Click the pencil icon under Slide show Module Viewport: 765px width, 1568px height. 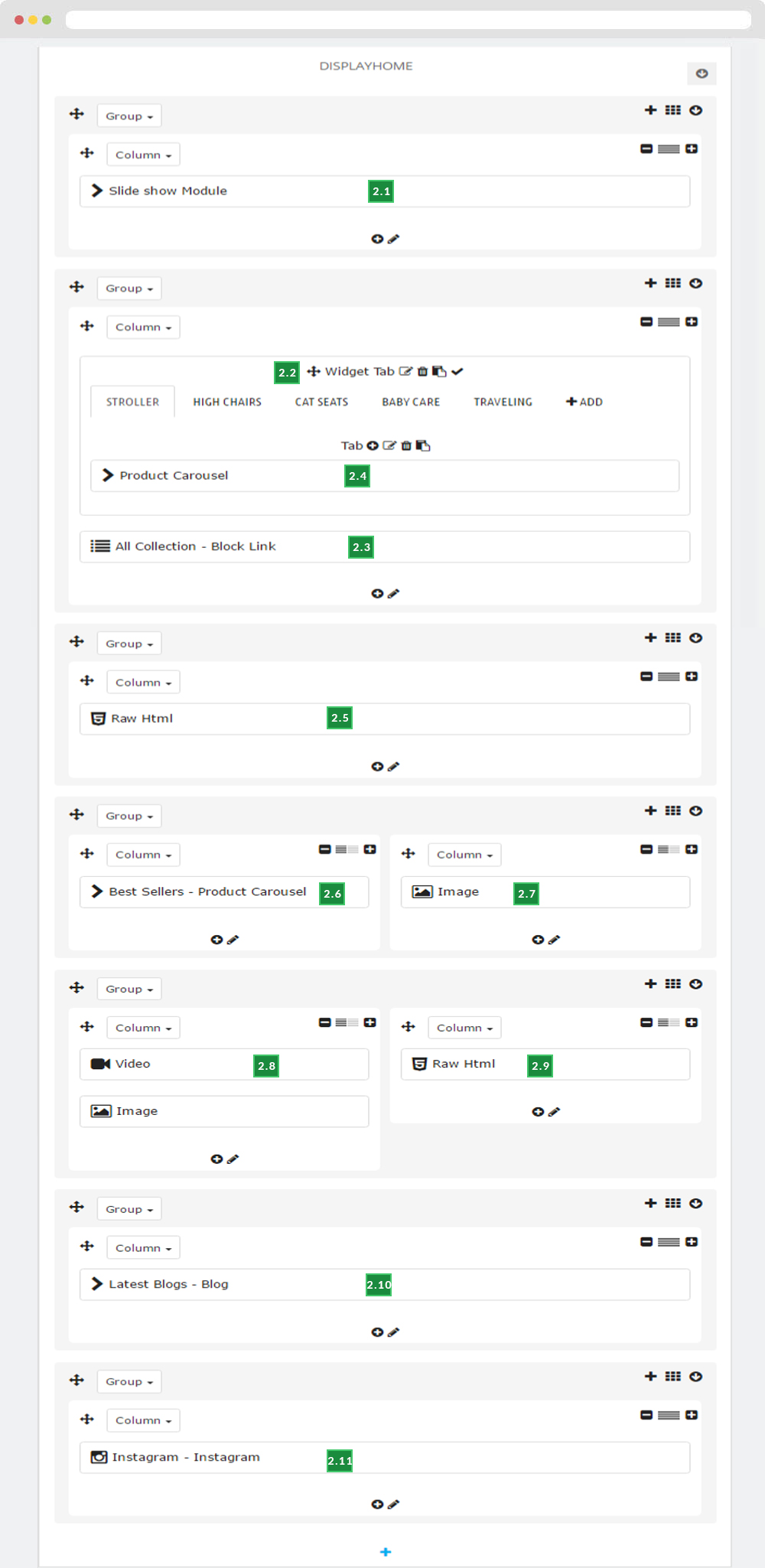click(x=393, y=239)
